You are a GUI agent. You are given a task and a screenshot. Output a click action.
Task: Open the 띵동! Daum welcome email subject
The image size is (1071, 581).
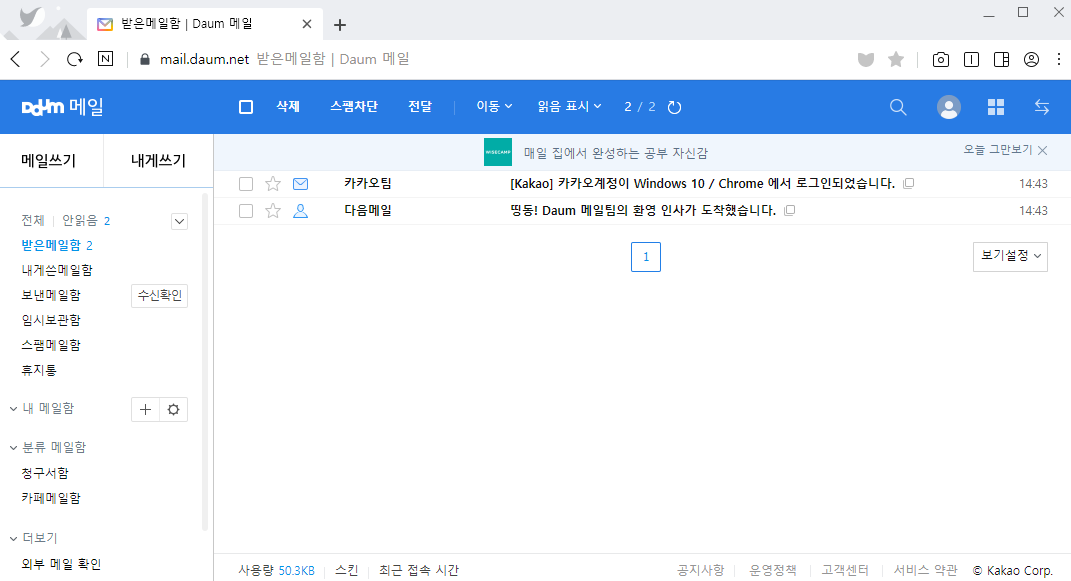click(x=643, y=210)
